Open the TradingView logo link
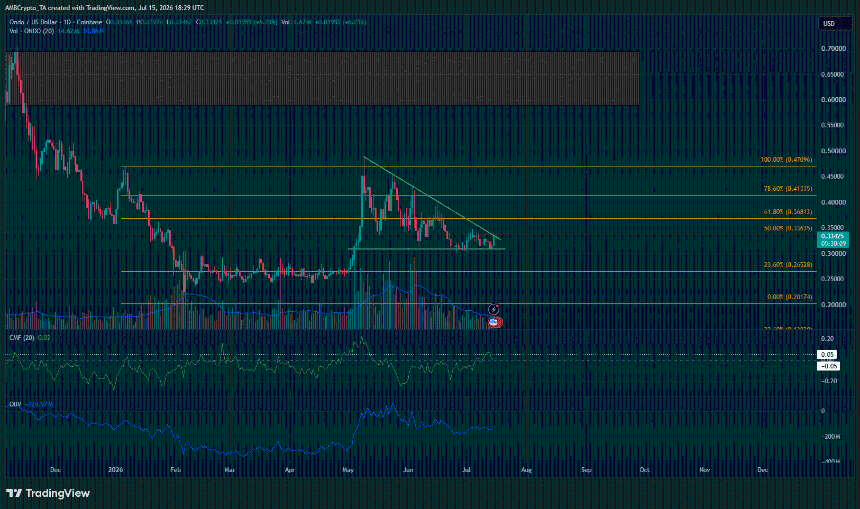 48,493
